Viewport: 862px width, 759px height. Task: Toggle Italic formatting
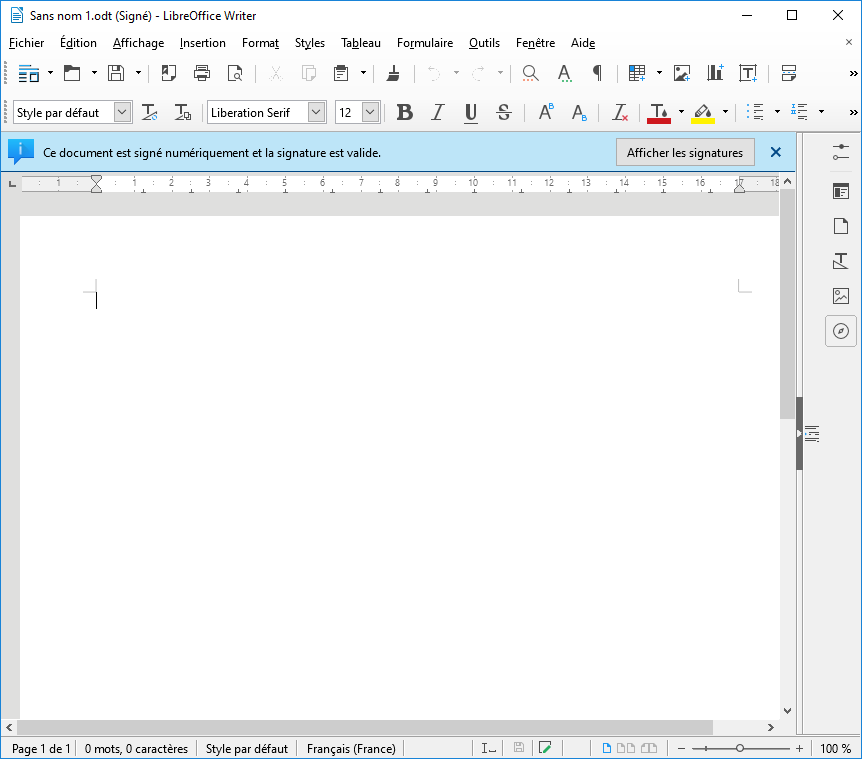(x=438, y=112)
